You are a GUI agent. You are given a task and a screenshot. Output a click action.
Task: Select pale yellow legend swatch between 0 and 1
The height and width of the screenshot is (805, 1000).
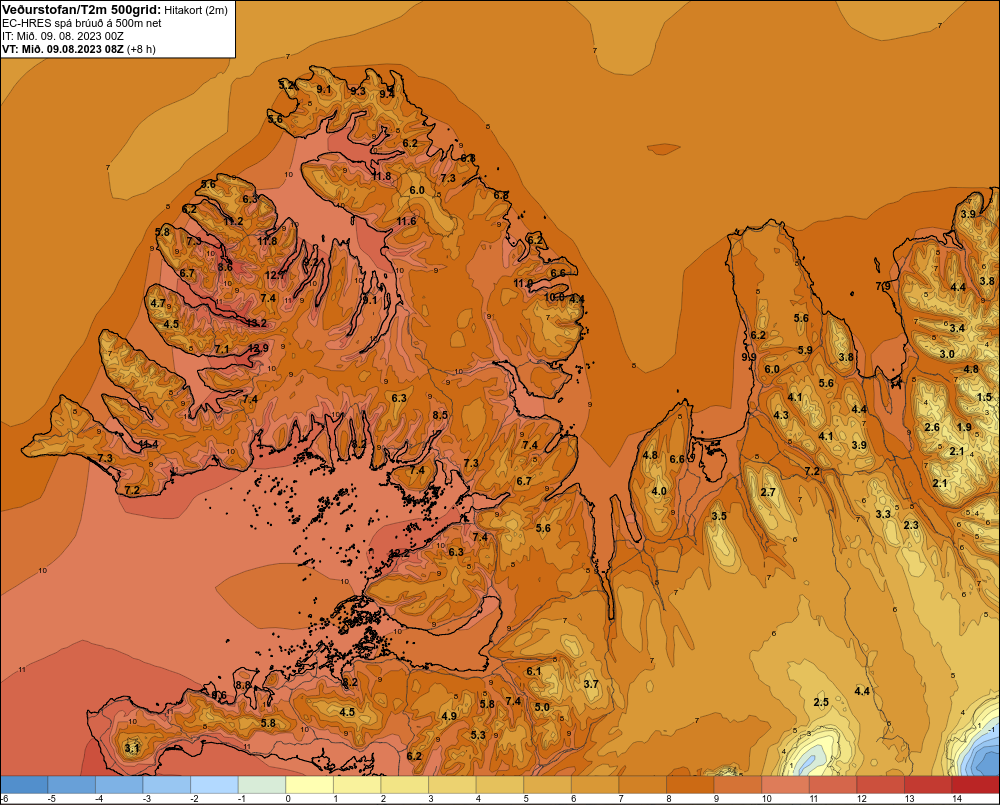point(309,785)
